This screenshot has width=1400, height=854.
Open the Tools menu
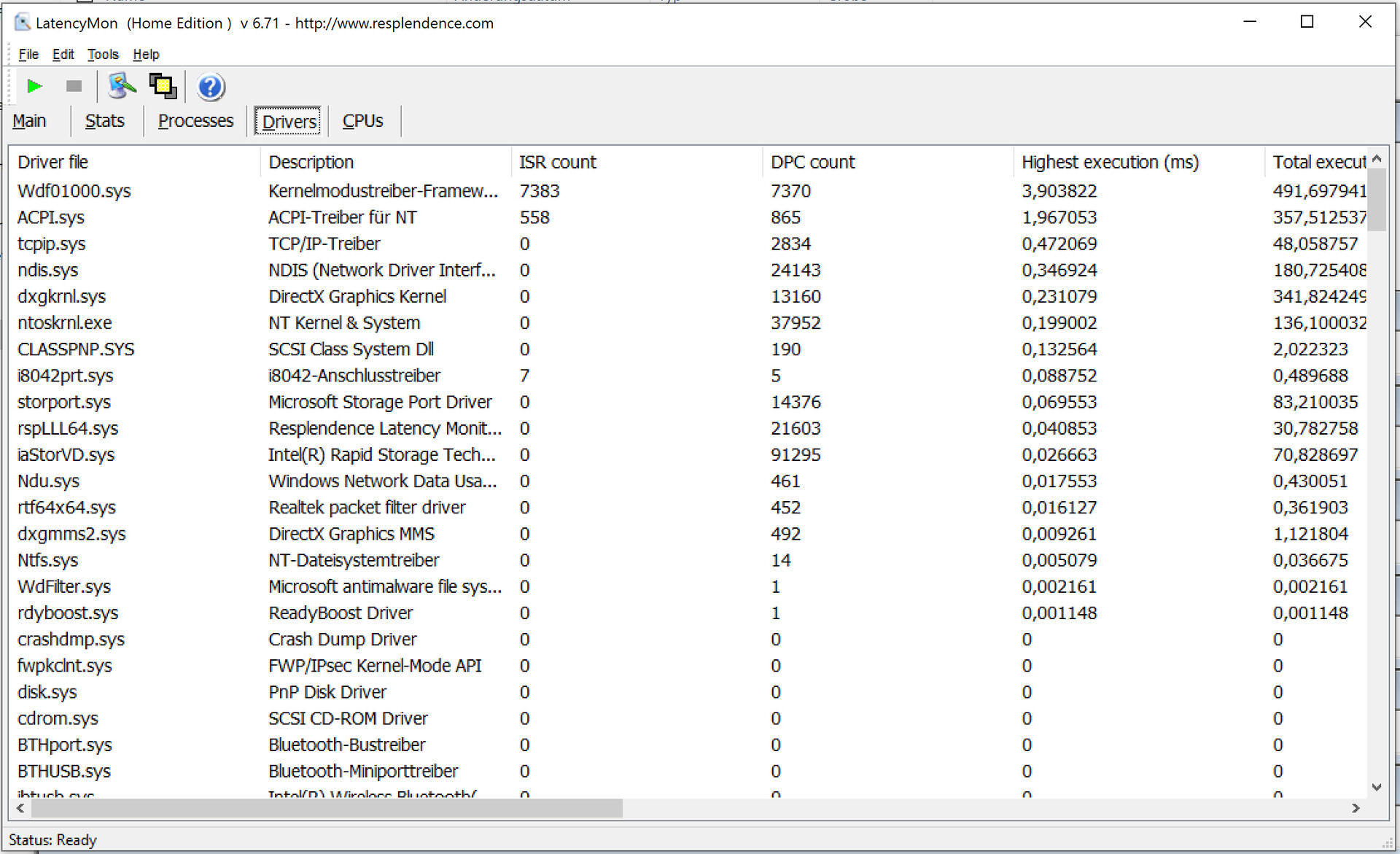pyautogui.click(x=103, y=54)
